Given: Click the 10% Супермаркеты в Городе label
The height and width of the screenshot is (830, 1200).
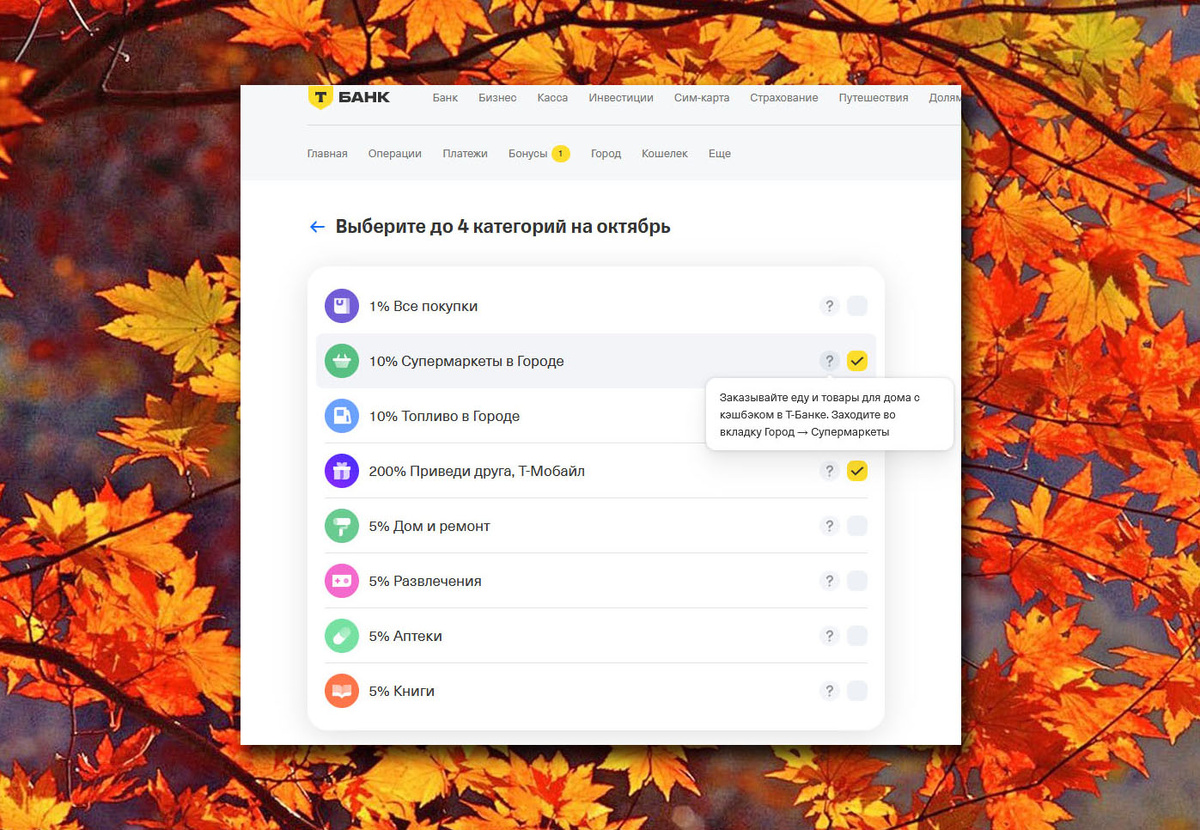Looking at the screenshot, I should [x=466, y=361].
